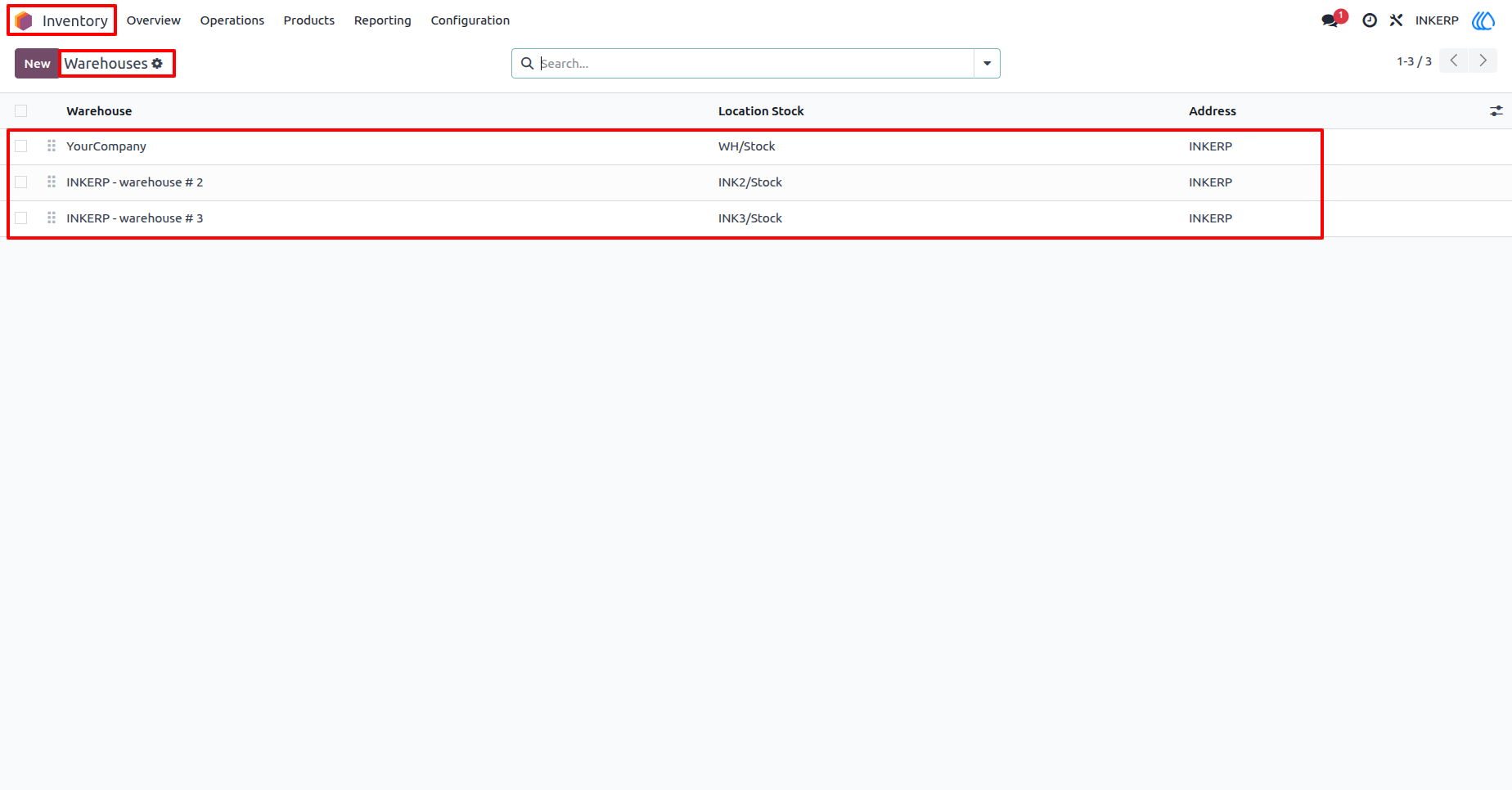
Task: Open the activities clock icon
Action: click(x=1370, y=20)
